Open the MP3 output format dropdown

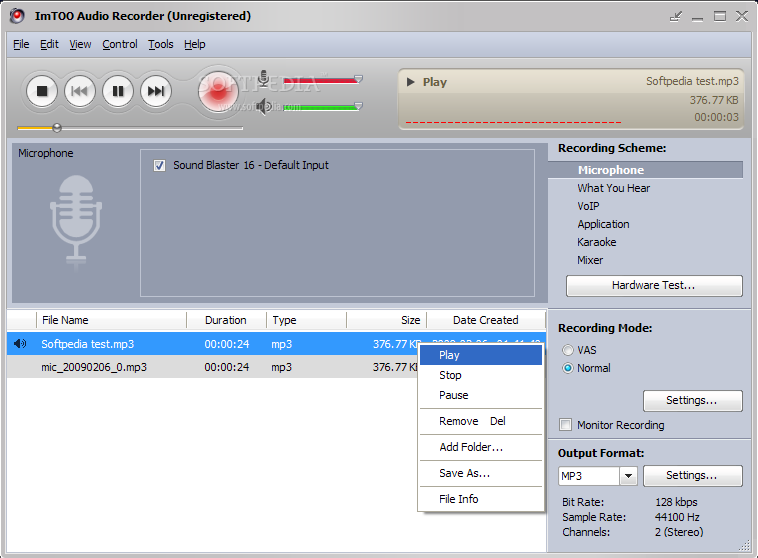point(628,476)
